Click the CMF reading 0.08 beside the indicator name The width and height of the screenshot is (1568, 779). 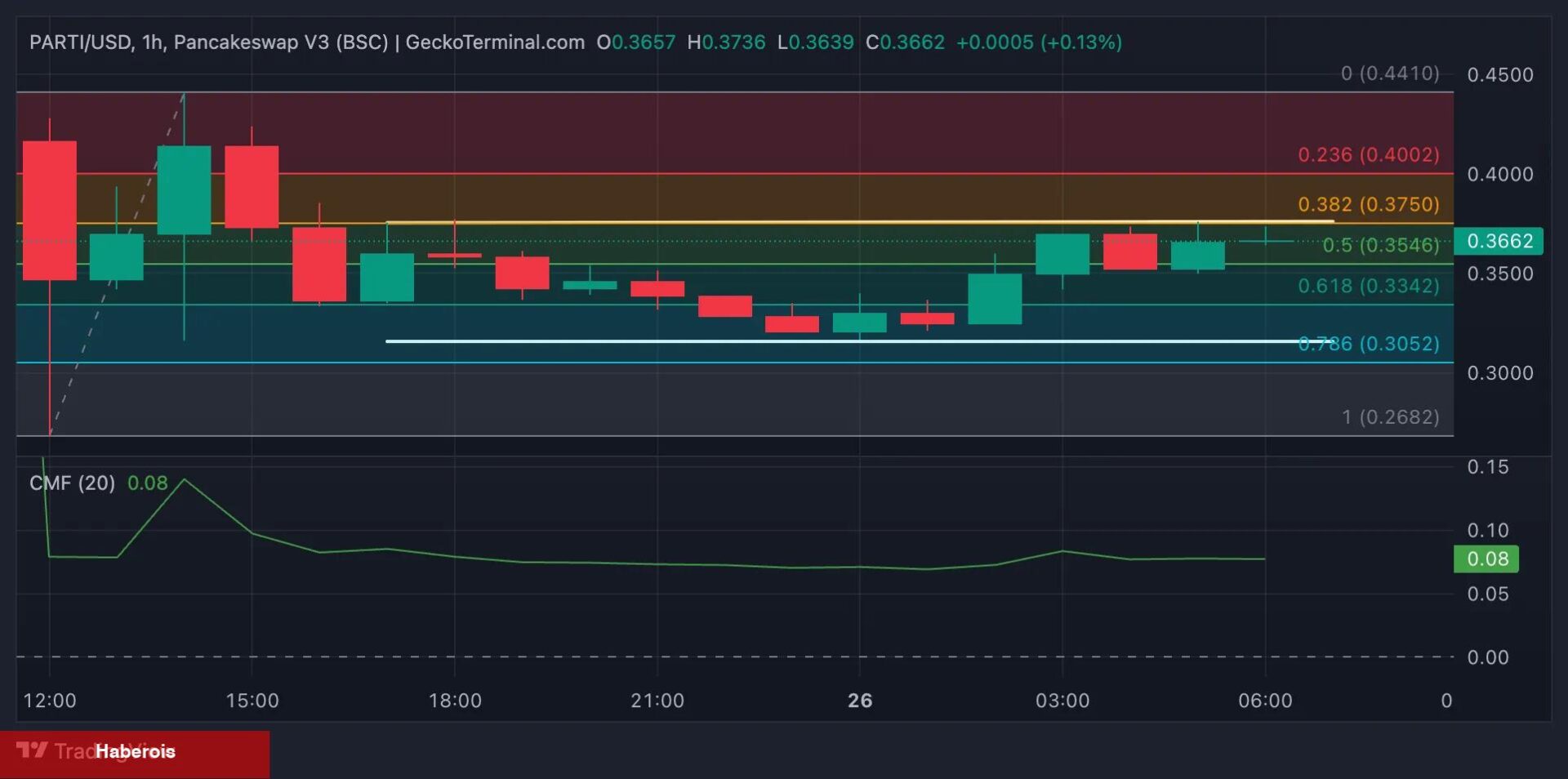148,483
